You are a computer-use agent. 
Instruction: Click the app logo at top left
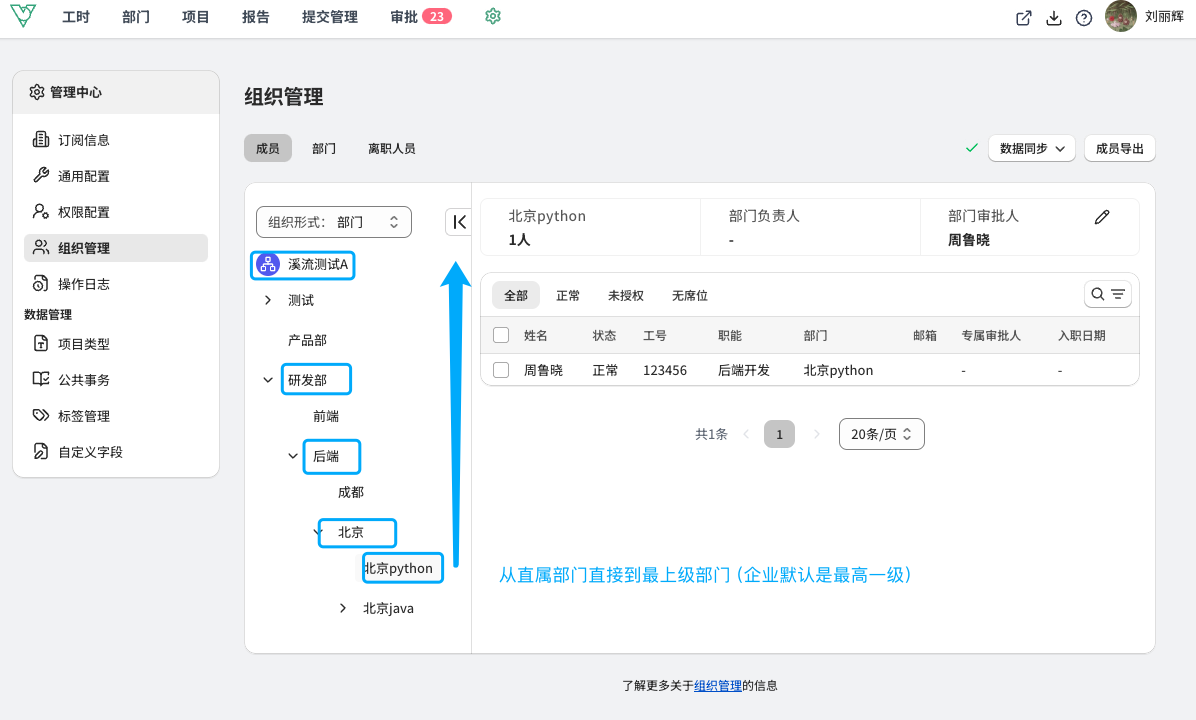pyautogui.click(x=23, y=15)
